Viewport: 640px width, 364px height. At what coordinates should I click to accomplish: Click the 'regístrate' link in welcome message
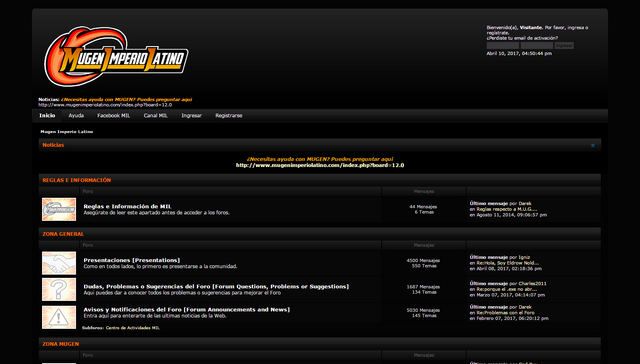point(498,33)
